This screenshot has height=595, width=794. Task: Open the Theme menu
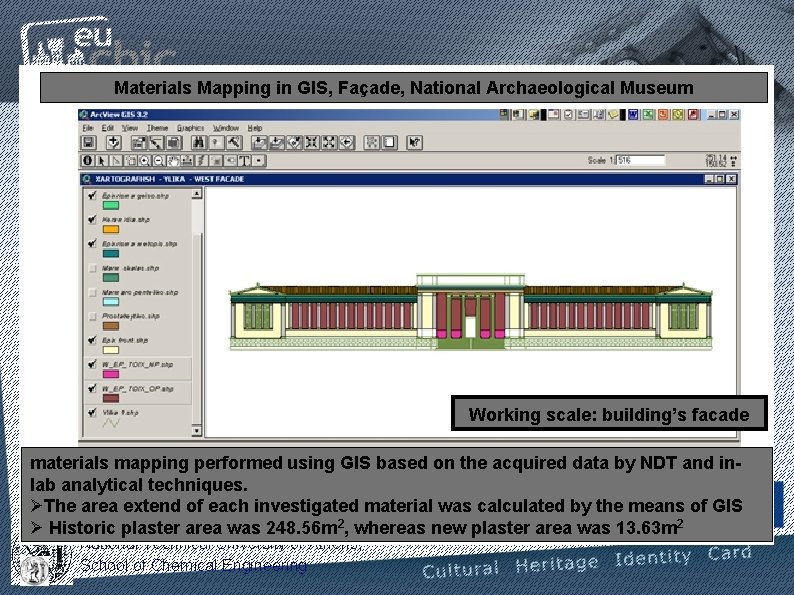pos(157,128)
